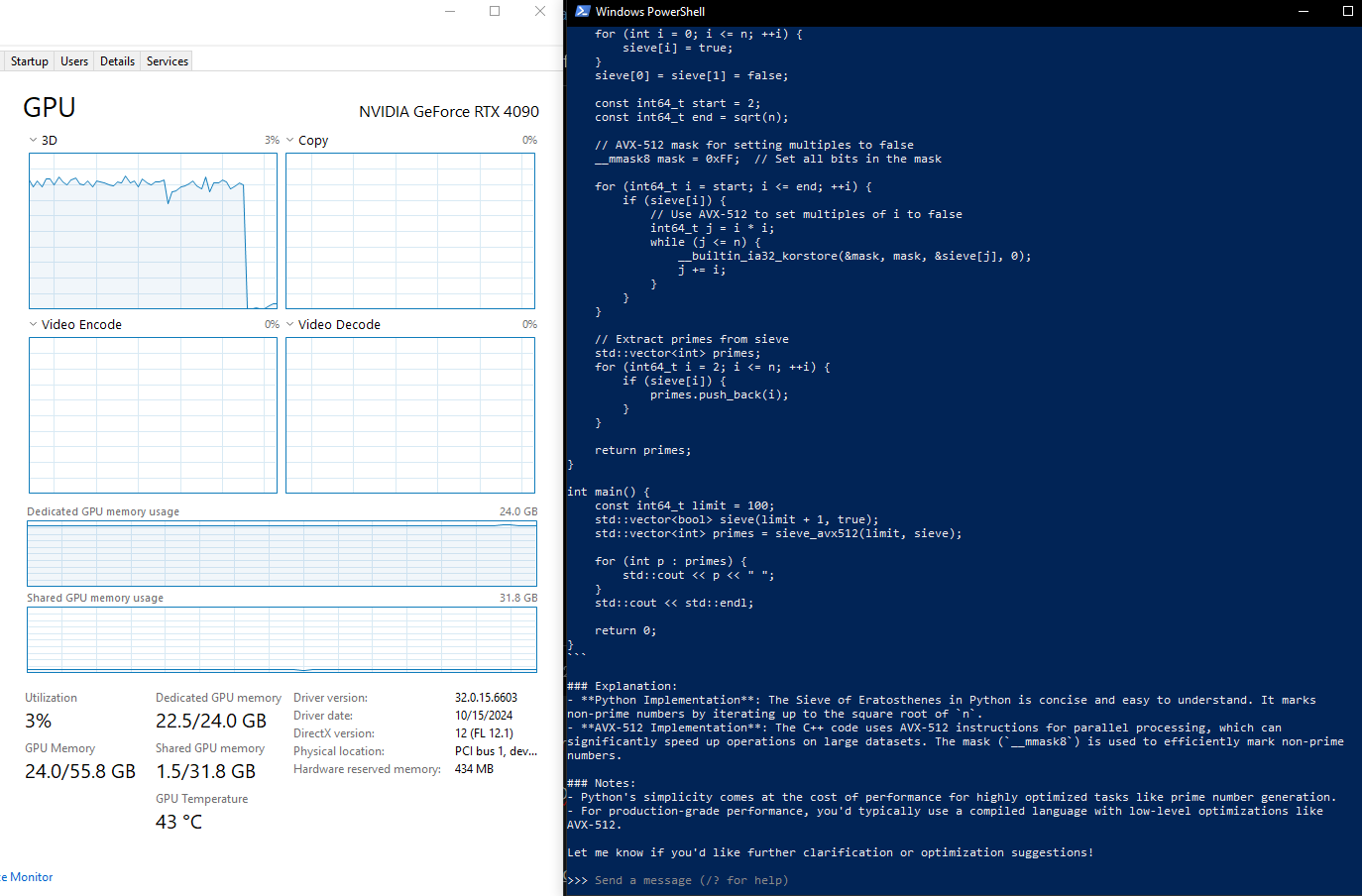Open the Details tab
Viewport: 1362px width, 896px height.
(x=117, y=61)
